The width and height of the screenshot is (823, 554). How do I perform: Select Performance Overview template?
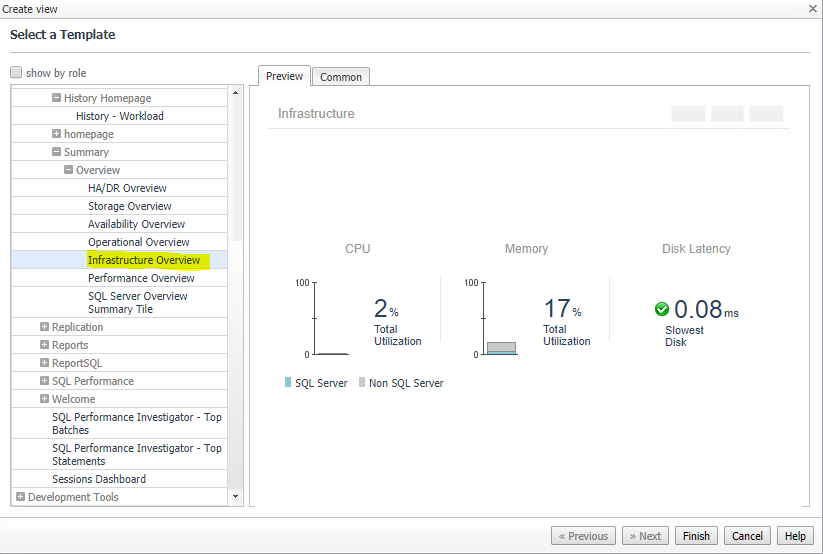[141, 278]
